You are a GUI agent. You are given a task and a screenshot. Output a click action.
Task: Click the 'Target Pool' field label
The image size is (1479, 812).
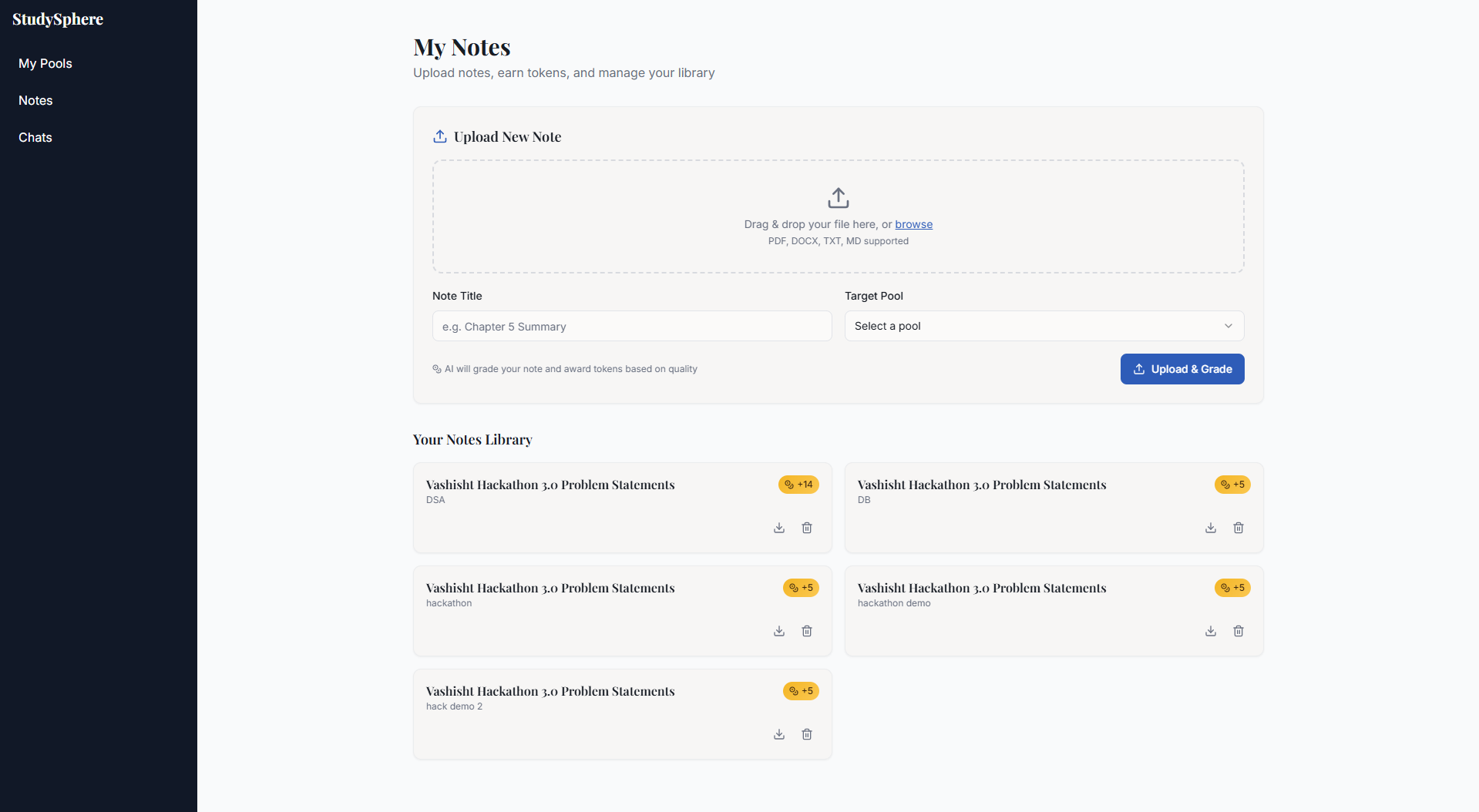click(874, 296)
